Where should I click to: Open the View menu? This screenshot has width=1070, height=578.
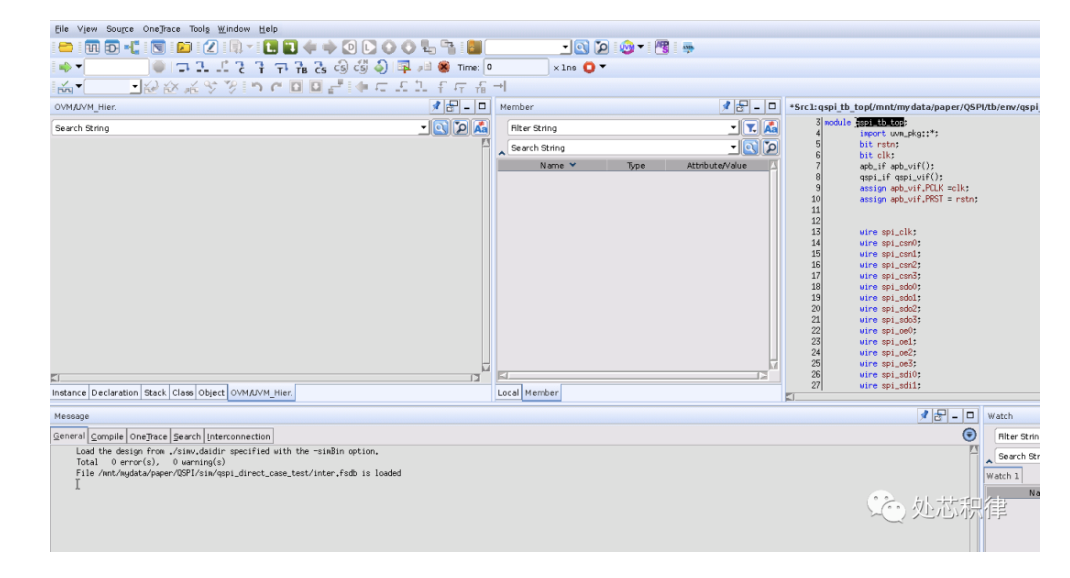(87, 29)
